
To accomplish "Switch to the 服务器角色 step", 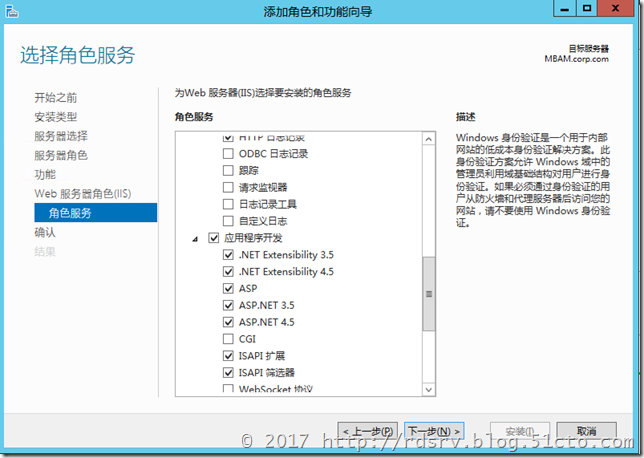I will tap(61, 155).
